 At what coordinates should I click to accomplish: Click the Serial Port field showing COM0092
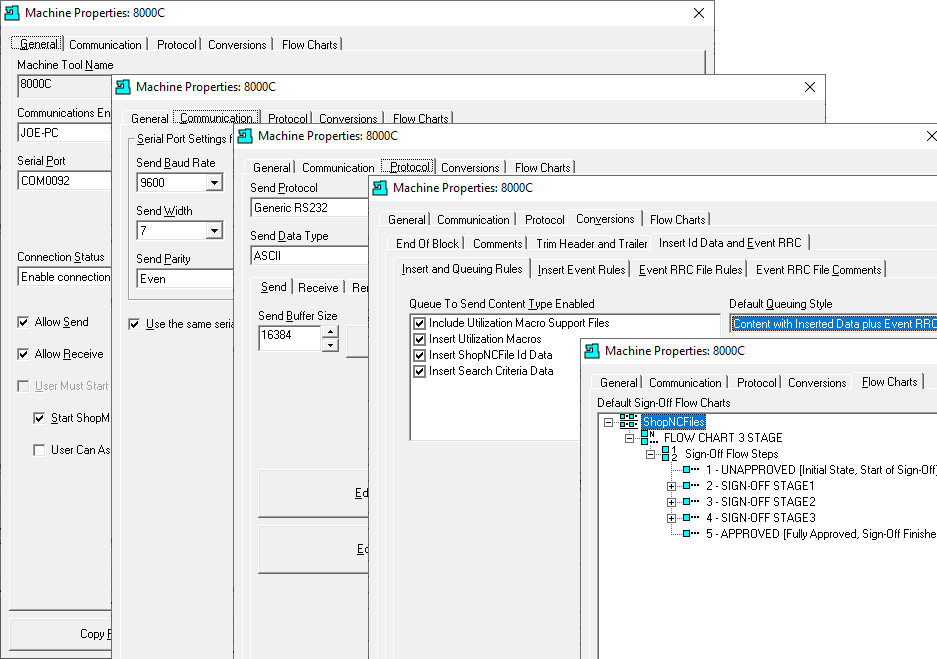click(65, 180)
